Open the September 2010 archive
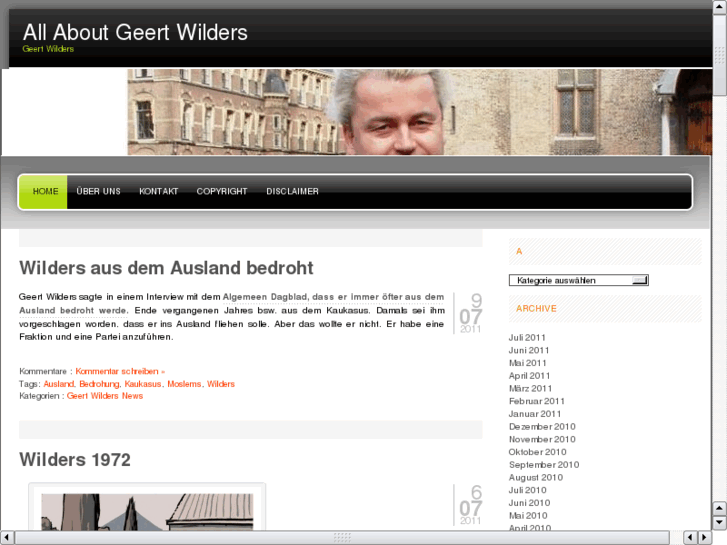Viewport: 727px width, 545px height. click(x=544, y=465)
